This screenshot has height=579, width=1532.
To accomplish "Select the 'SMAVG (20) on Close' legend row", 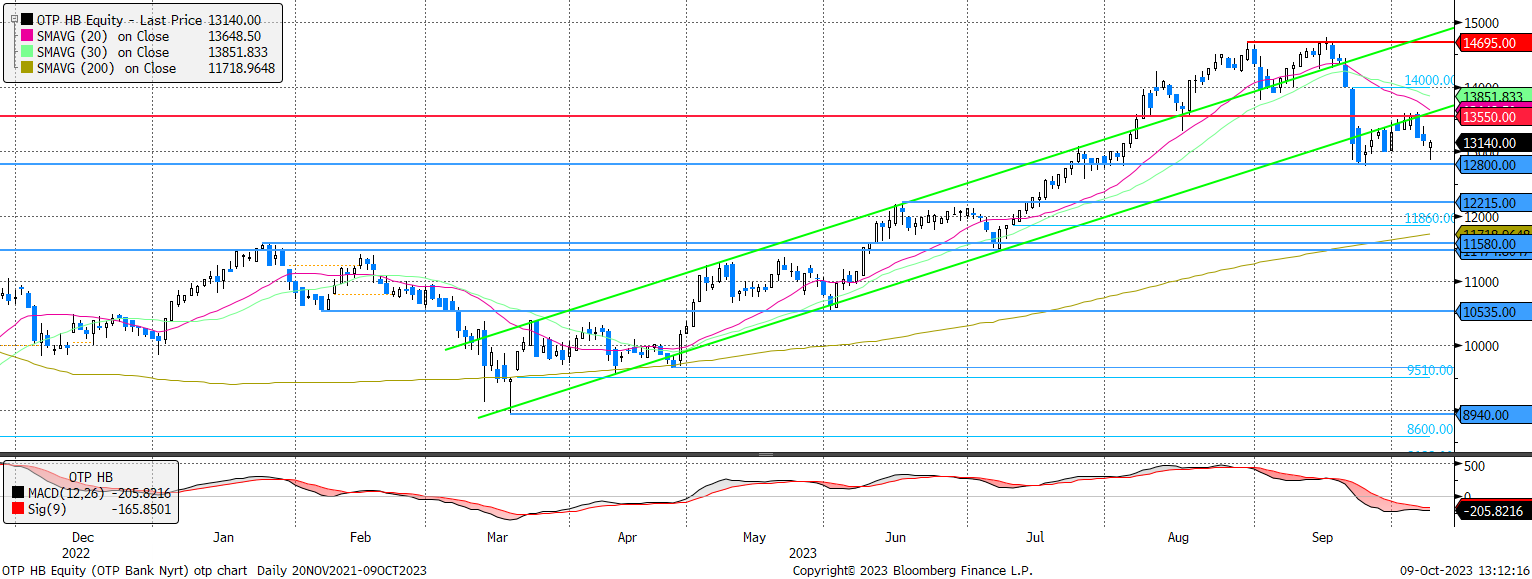I will click(149, 36).
